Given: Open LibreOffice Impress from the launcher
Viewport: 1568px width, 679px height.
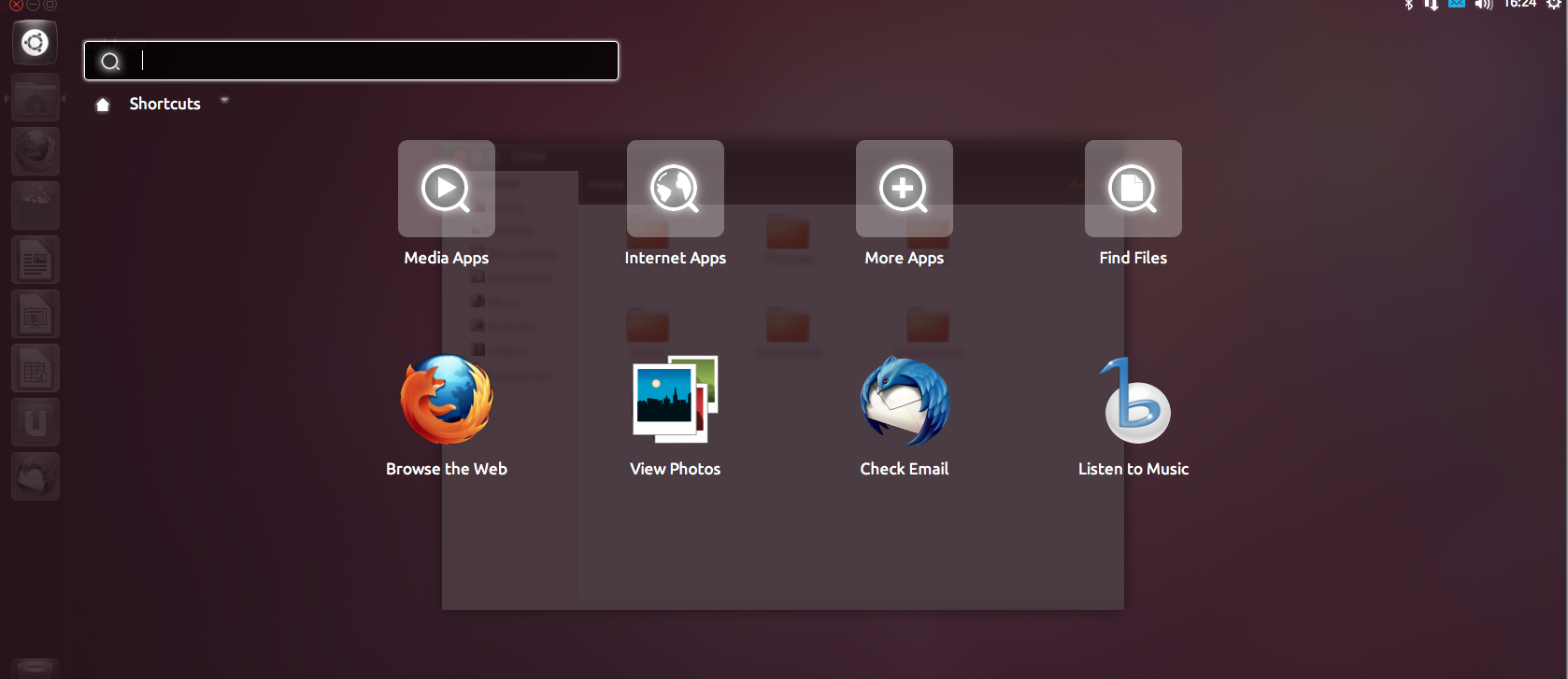Looking at the screenshot, I should click(36, 315).
